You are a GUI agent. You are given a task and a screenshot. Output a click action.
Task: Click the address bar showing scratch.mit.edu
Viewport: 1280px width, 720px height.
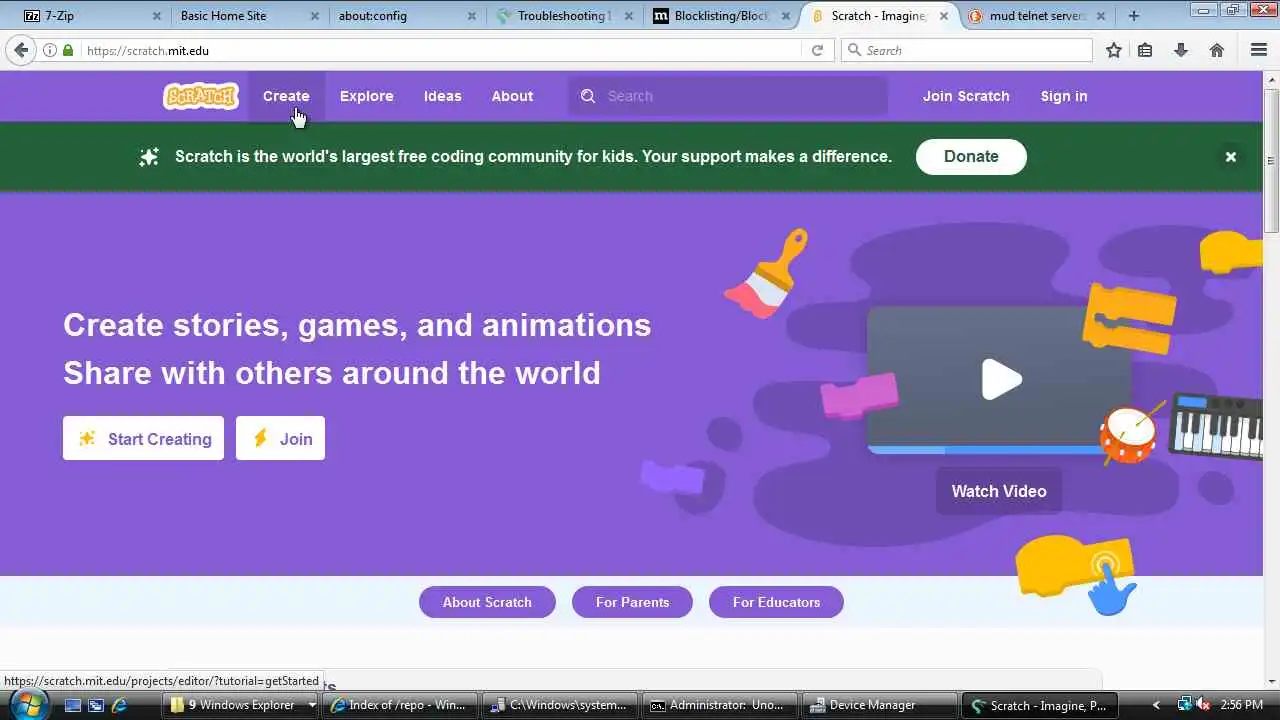tap(440, 50)
